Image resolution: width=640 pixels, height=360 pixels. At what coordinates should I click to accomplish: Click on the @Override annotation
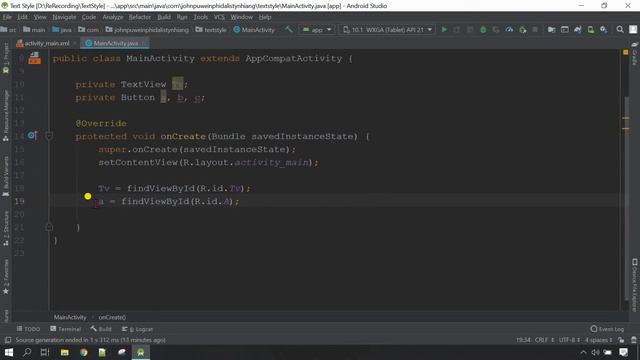point(101,123)
